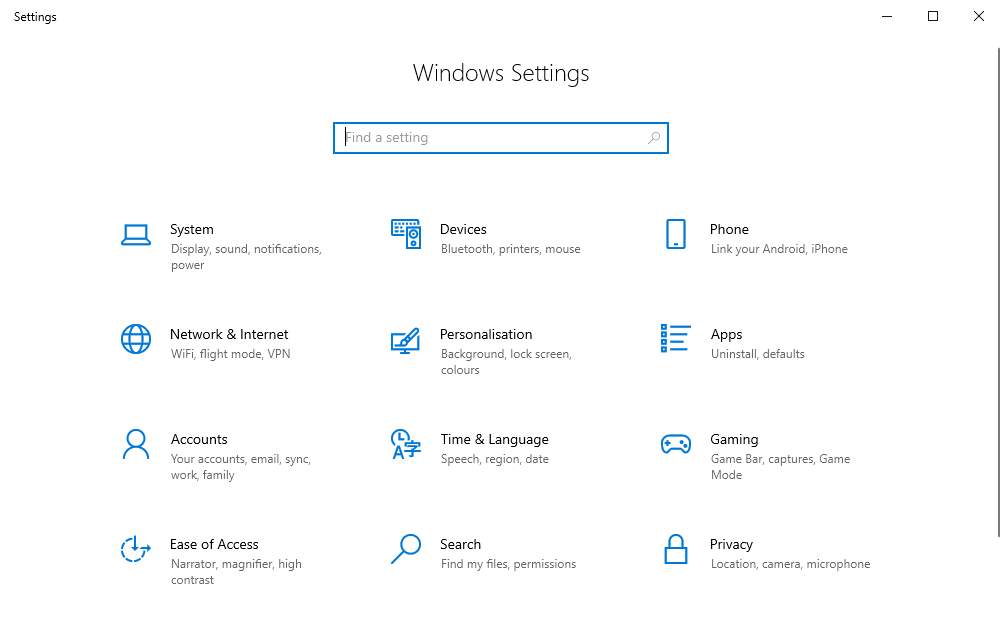1002x632 pixels.
Task: Click the Network & Internet globe icon
Action: (x=135, y=339)
